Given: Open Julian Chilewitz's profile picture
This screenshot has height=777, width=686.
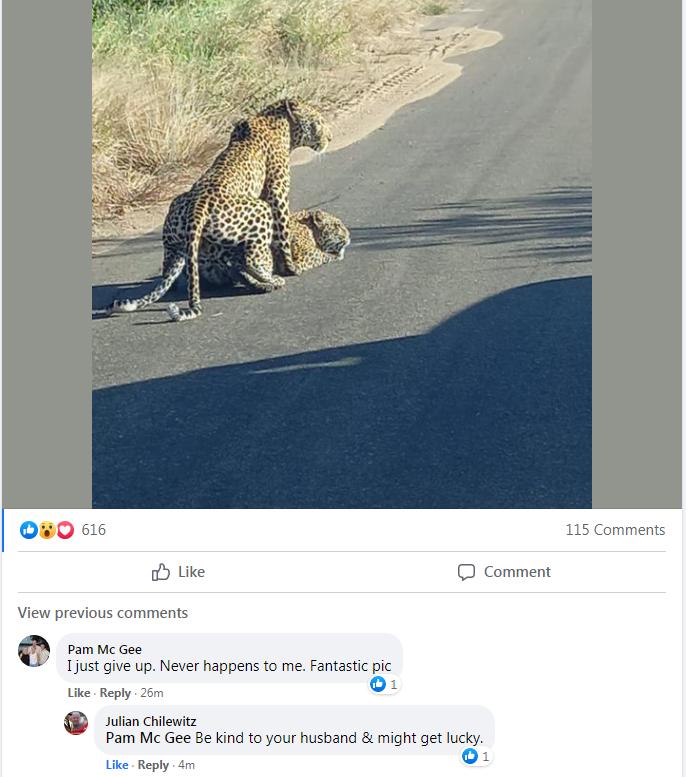Looking at the screenshot, I should (76, 722).
